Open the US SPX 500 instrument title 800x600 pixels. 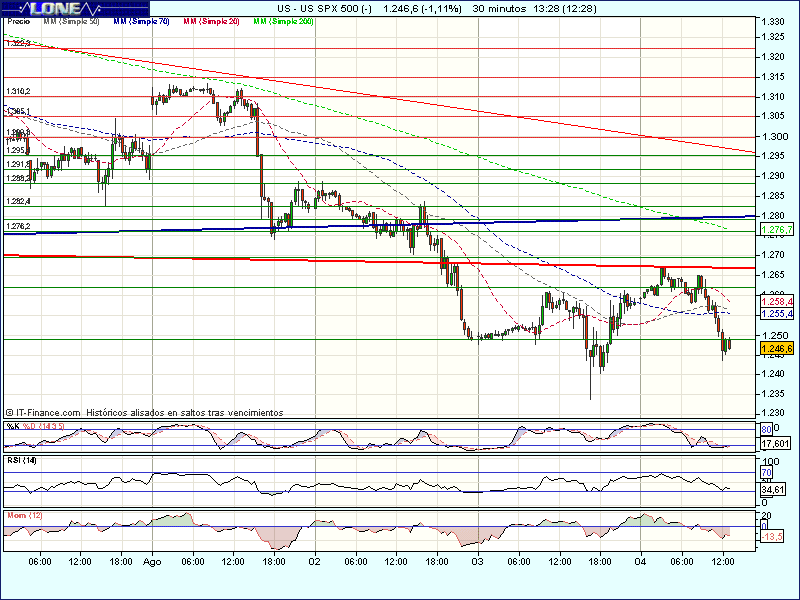coord(310,8)
